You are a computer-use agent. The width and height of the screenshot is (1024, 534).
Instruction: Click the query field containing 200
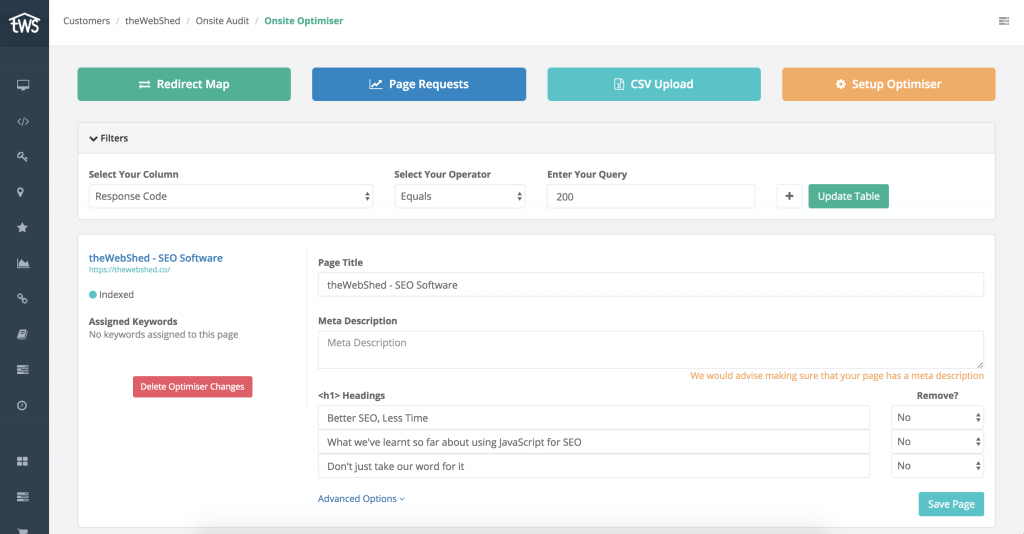(x=650, y=196)
